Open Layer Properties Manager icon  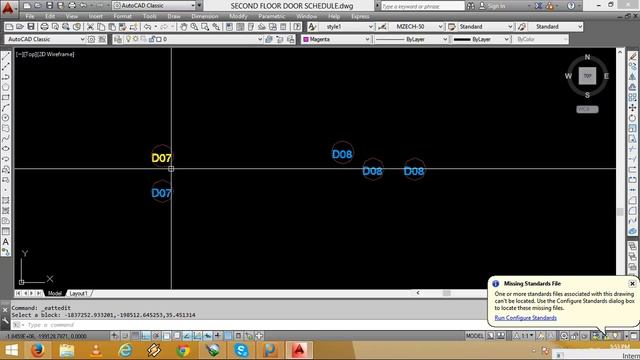pos(118,39)
